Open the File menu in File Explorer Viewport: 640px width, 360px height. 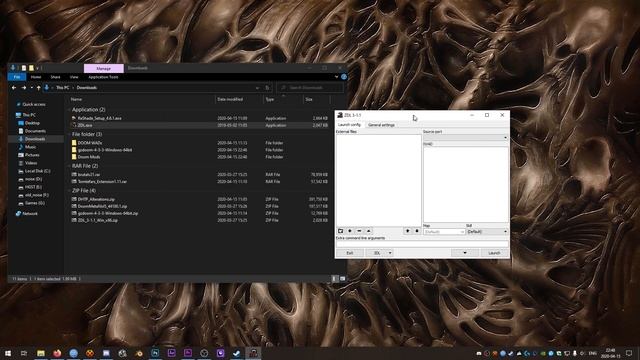(17, 77)
